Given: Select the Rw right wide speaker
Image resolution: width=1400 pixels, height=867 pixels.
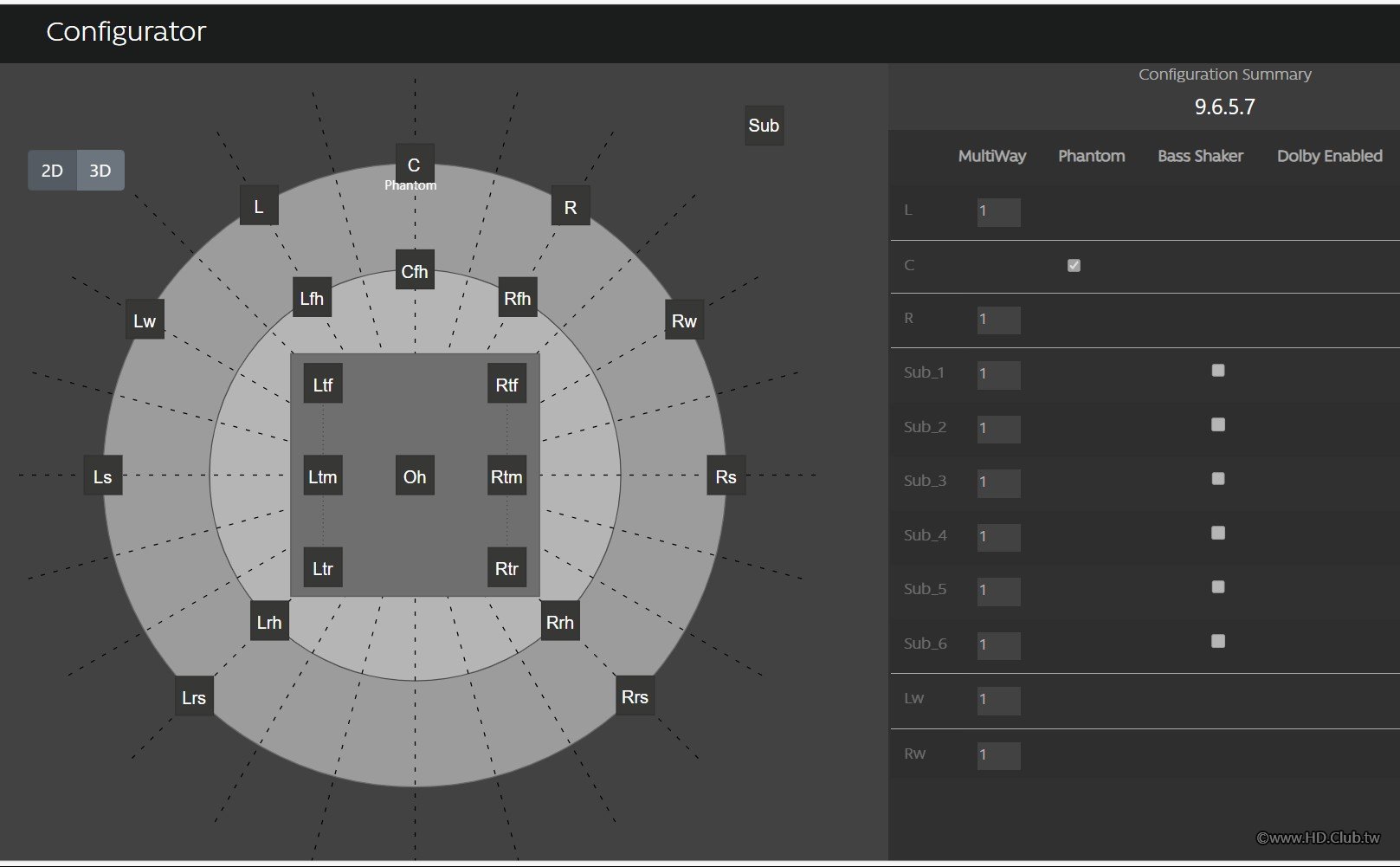Looking at the screenshot, I should [684, 320].
